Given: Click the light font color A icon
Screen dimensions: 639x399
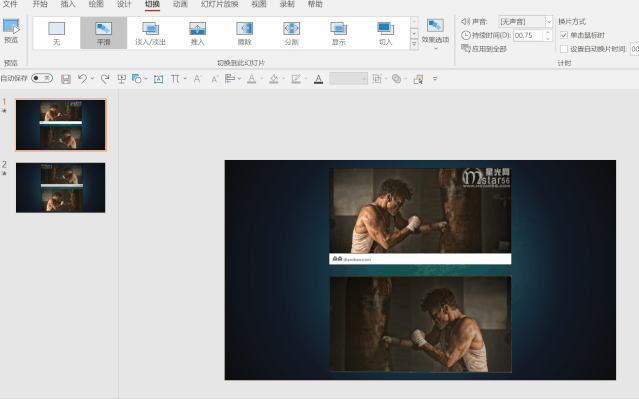Looking at the screenshot, I should (x=252, y=79).
